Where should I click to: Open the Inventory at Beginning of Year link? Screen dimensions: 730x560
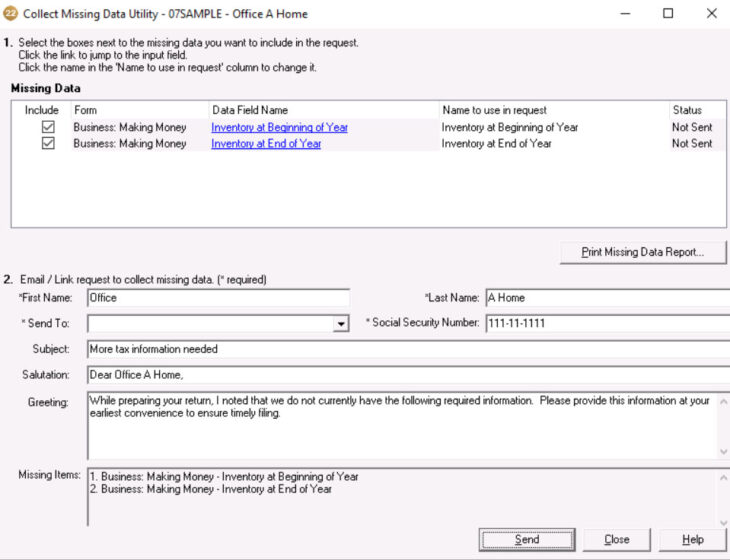point(279,127)
